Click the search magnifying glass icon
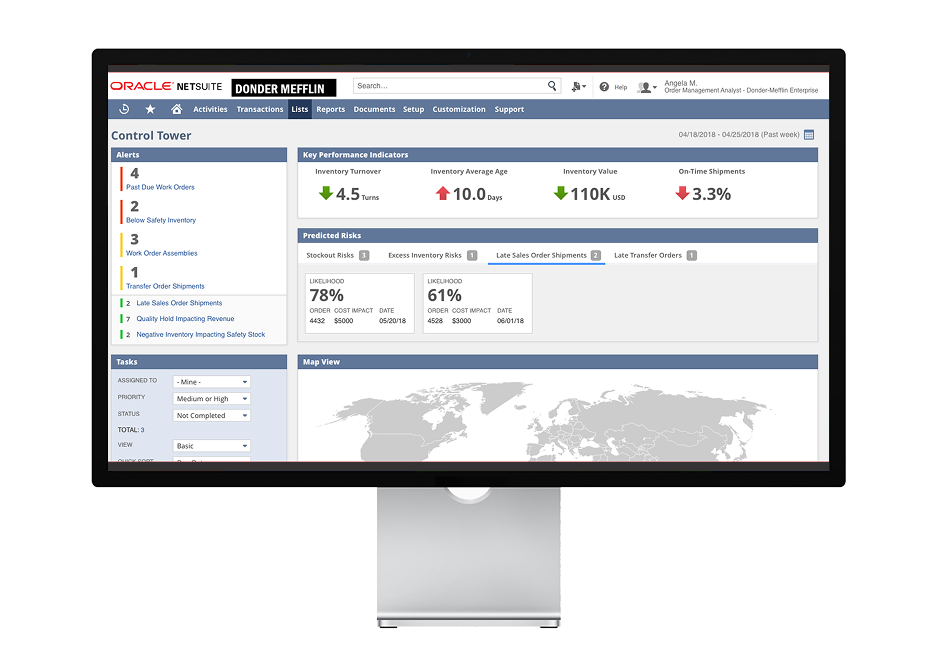 [x=552, y=86]
